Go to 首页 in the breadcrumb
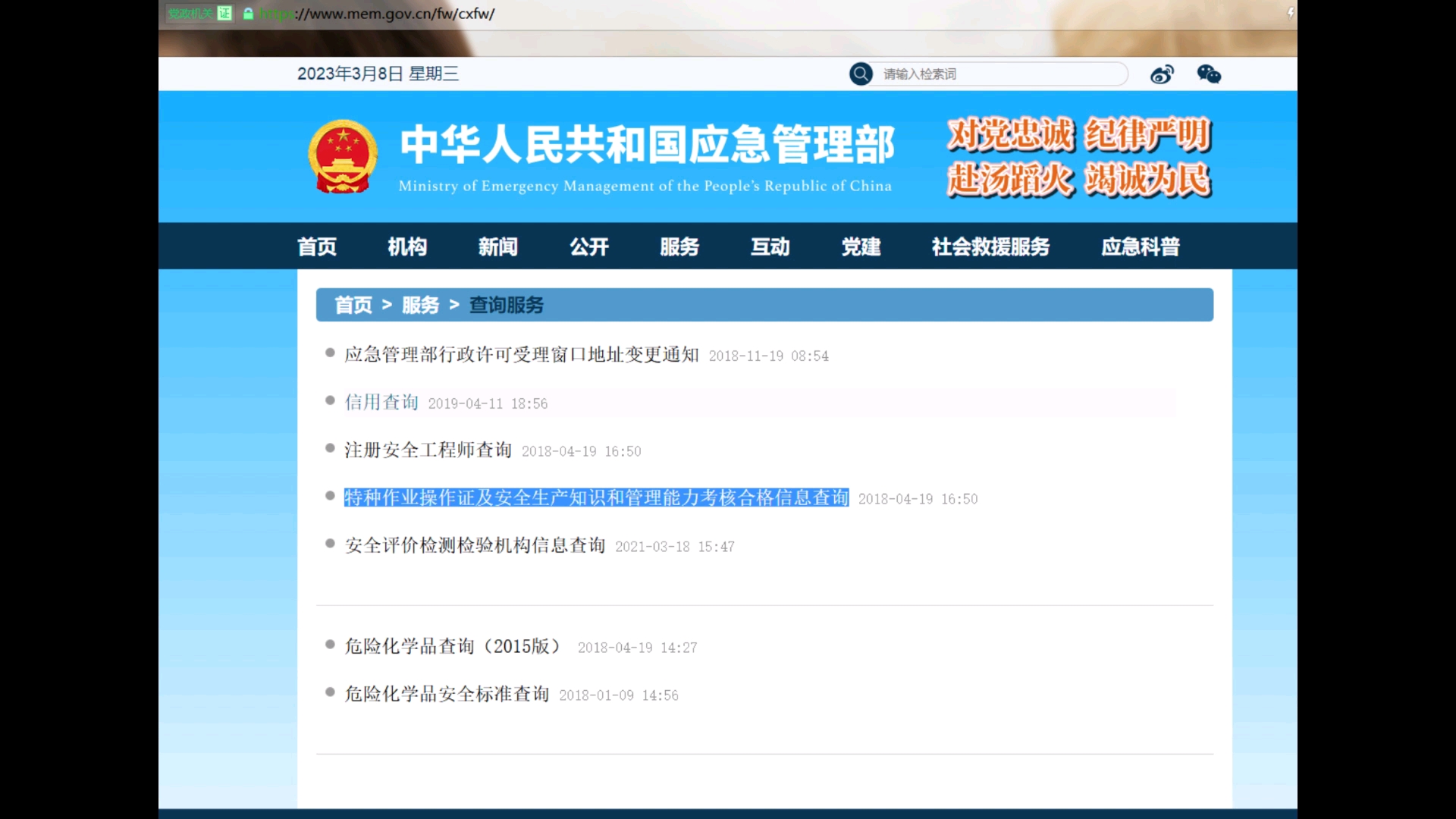This screenshot has height=819, width=1456. point(353,305)
